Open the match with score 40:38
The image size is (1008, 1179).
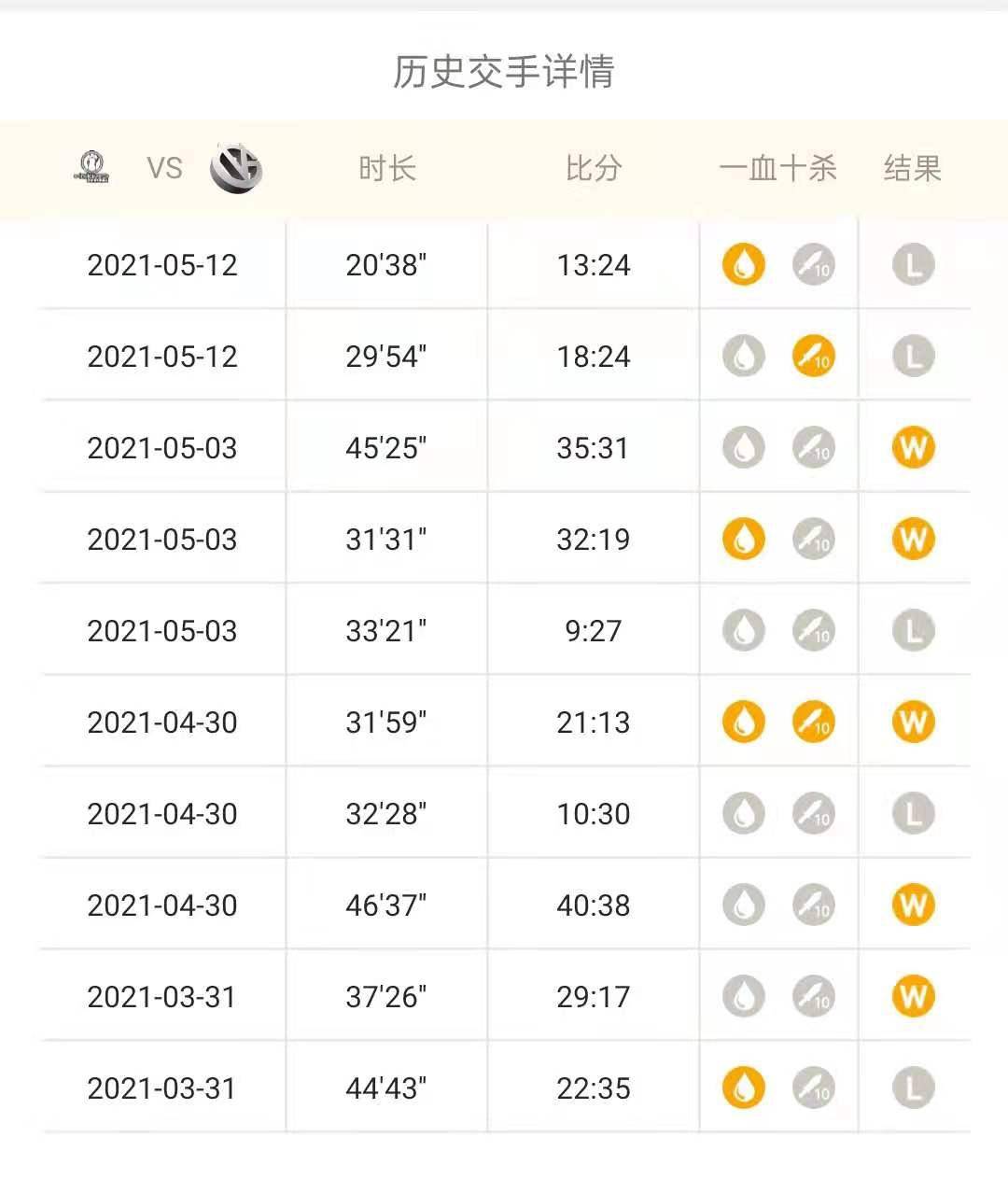click(506, 905)
